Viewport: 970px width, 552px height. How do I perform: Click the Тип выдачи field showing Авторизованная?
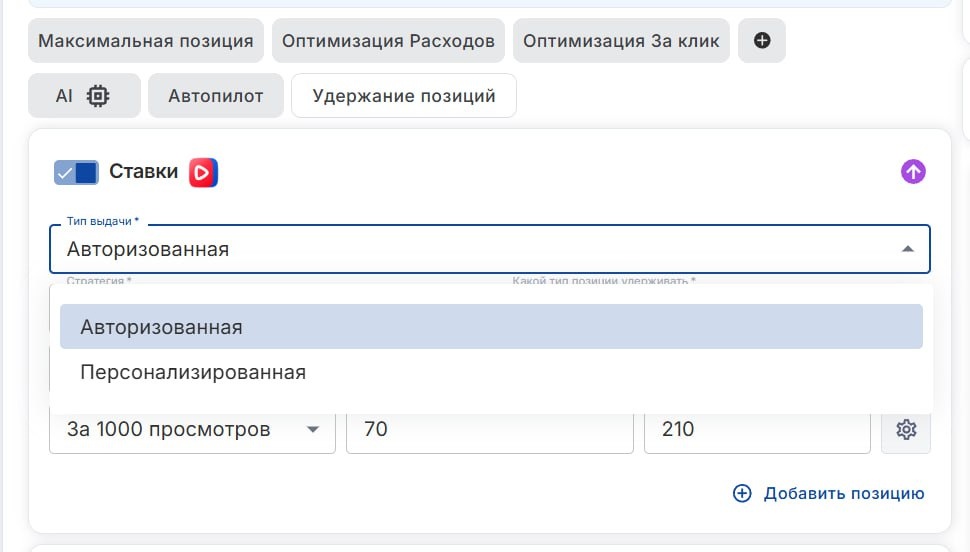(x=490, y=249)
